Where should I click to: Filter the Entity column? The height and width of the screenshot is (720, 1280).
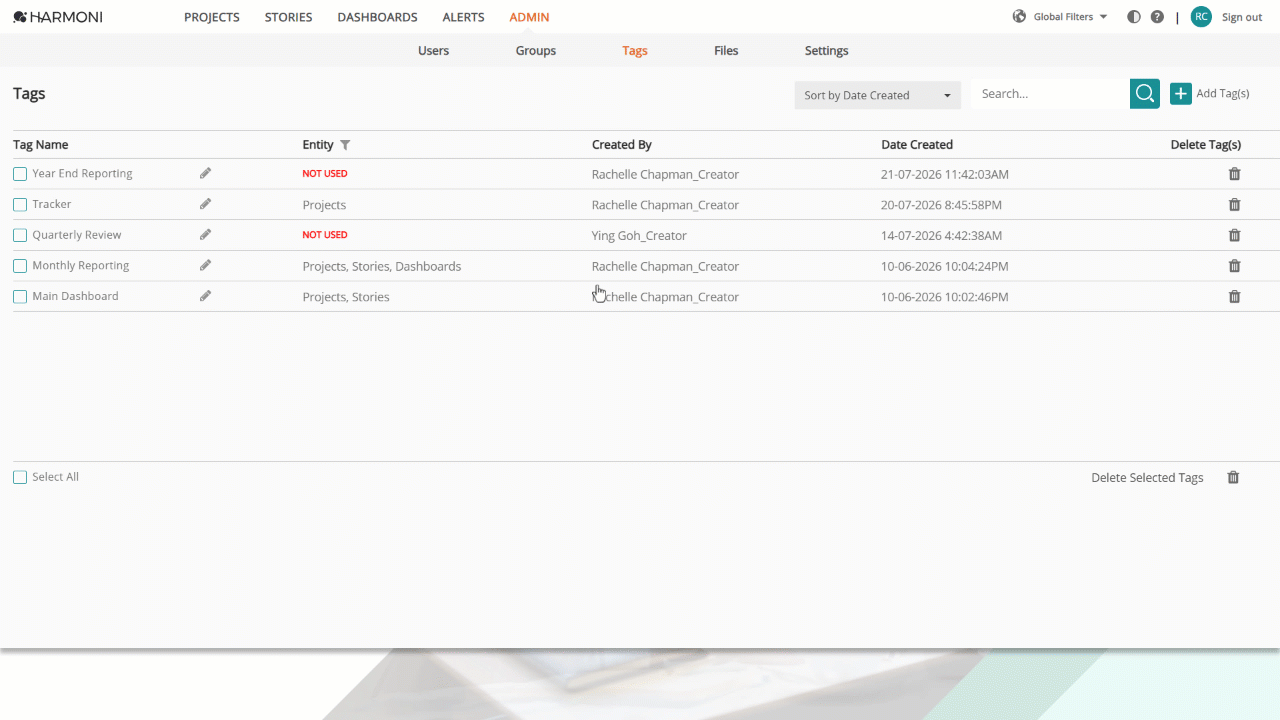click(x=345, y=145)
